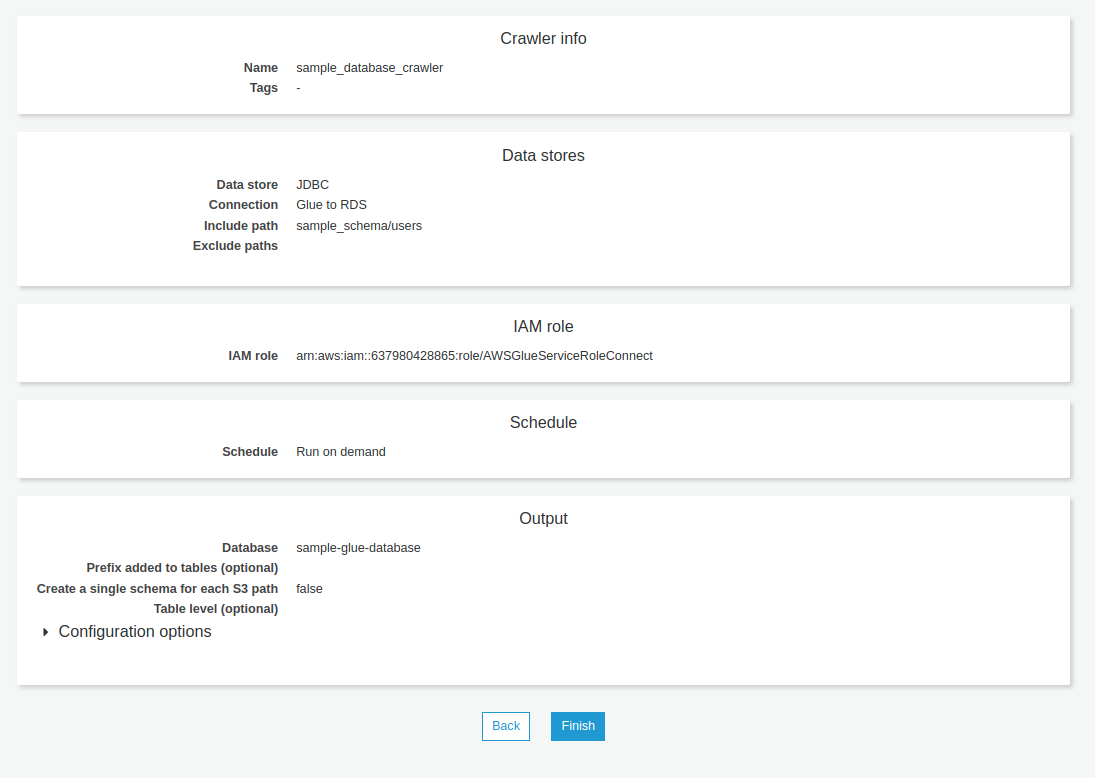Click the IAM role section heading
The width and height of the screenshot is (1095, 778).
click(543, 327)
